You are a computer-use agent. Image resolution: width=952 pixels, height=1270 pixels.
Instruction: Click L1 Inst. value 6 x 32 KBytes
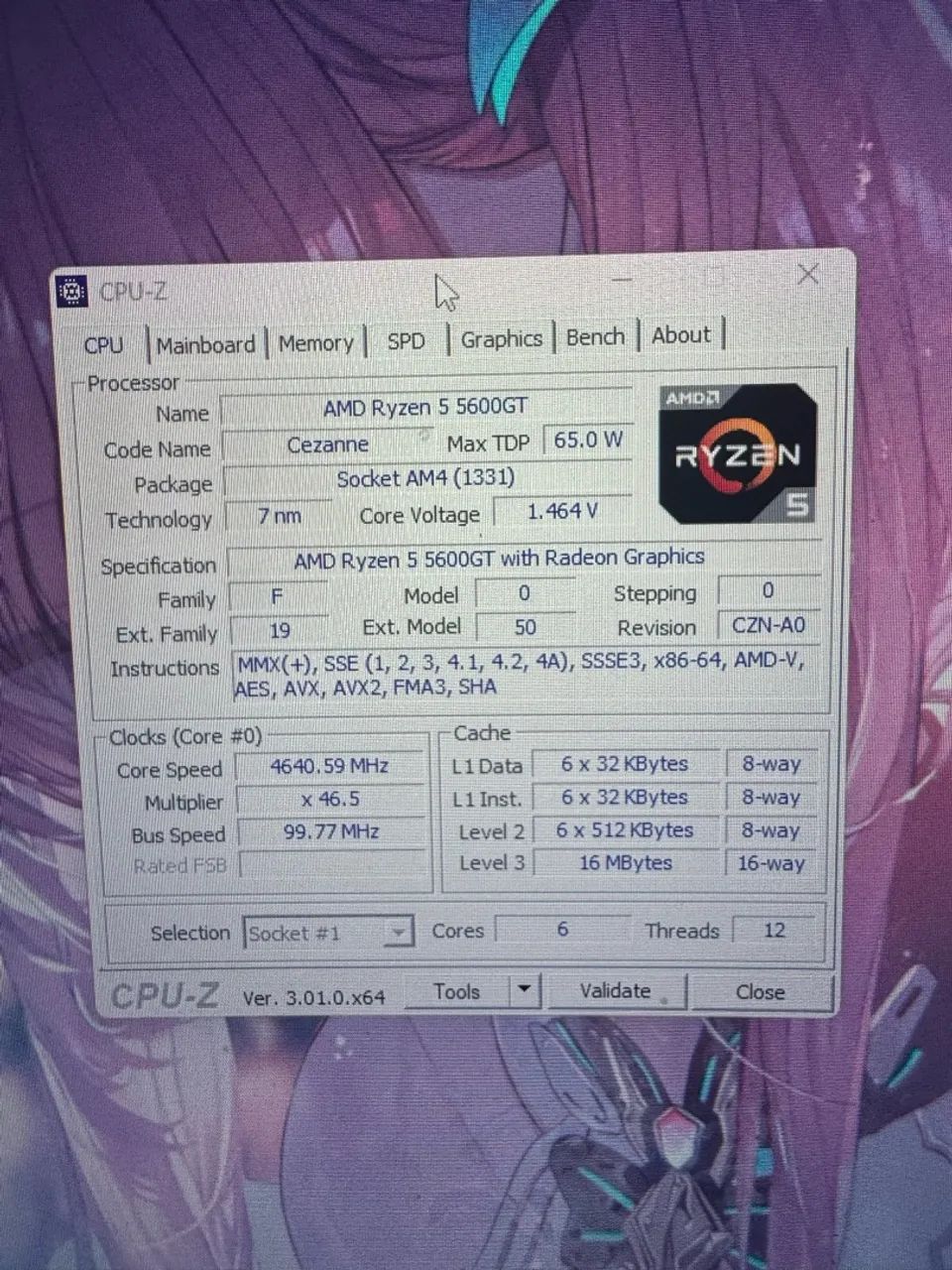626,797
